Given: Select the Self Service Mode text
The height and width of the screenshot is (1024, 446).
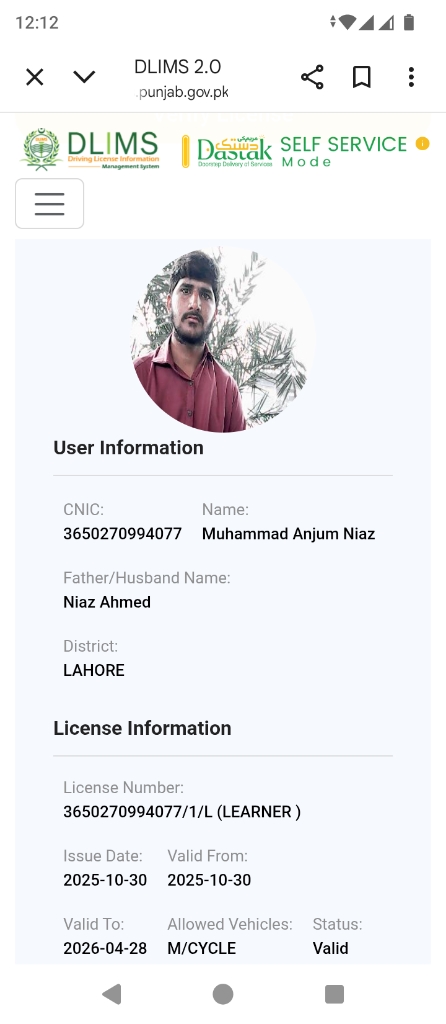Looking at the screenshot, I should 343,151.
